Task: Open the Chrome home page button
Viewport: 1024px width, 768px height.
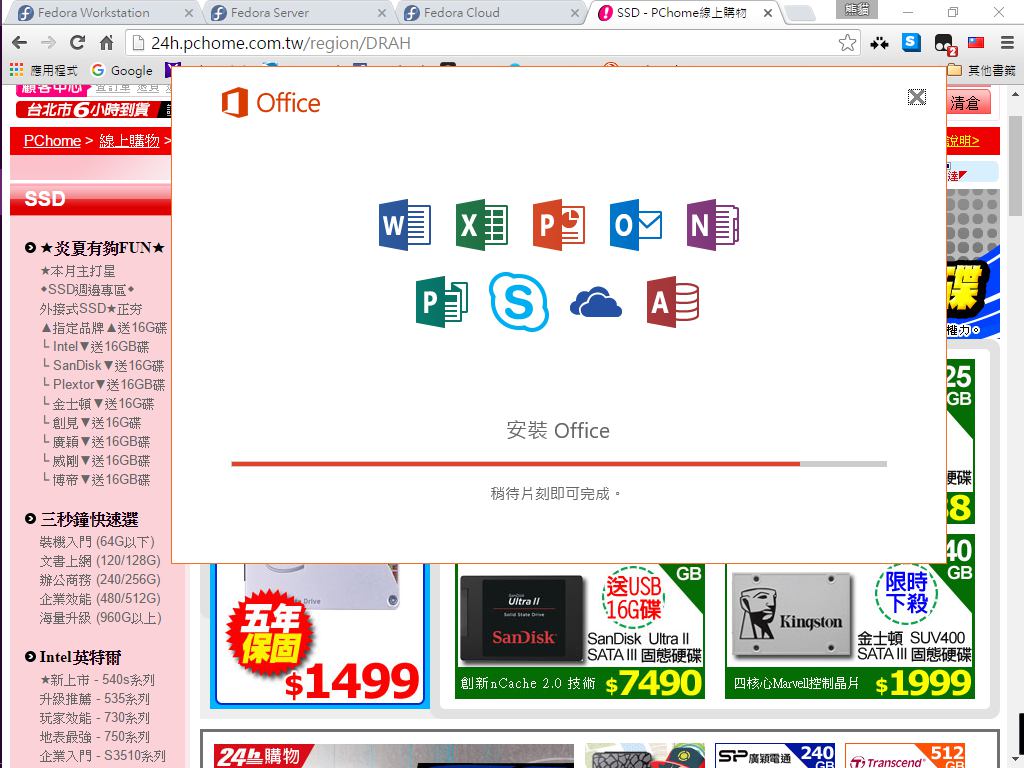Action: coord(106,43)
